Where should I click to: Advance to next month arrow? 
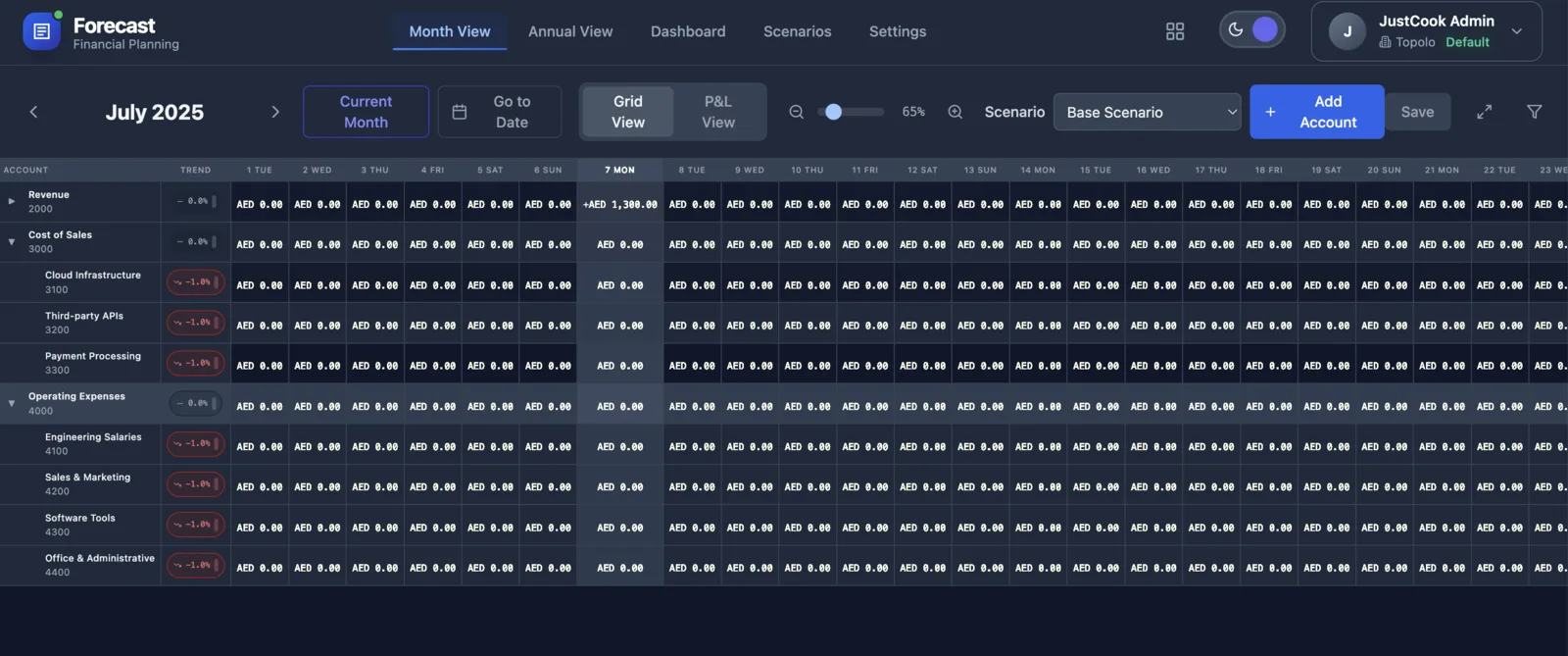[x=275, y=112]
